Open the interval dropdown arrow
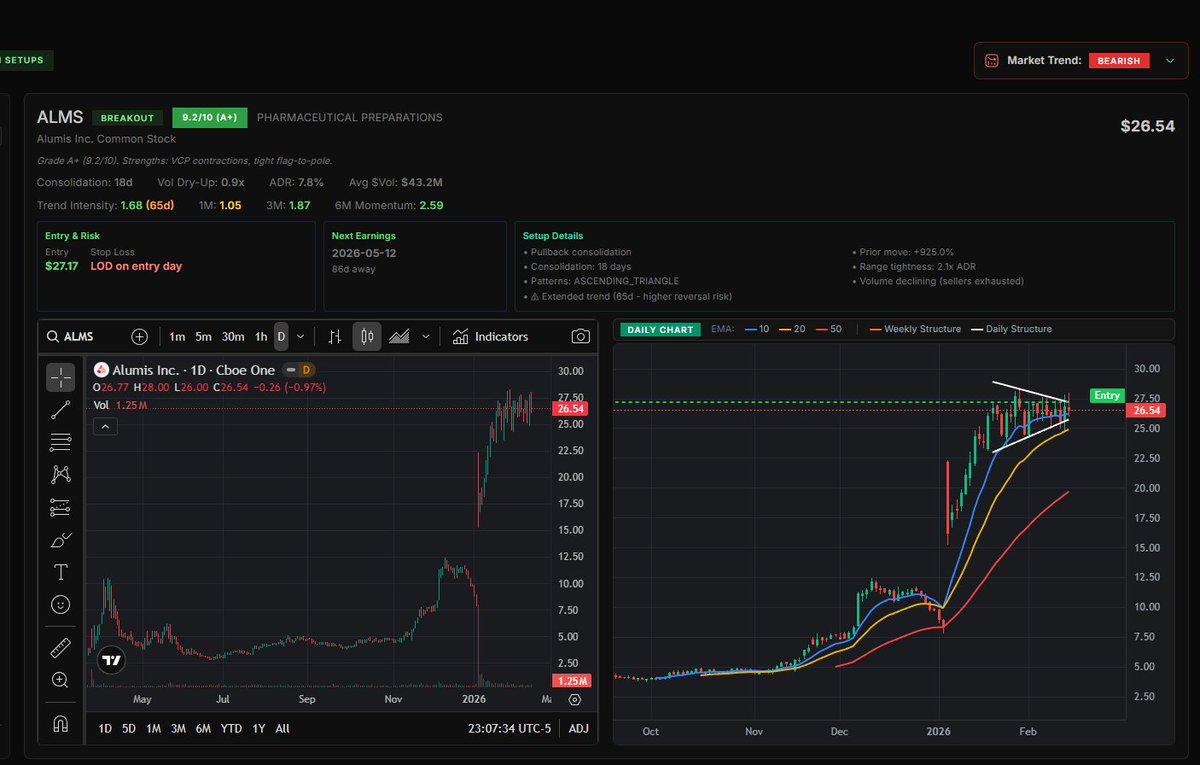The image size is (1200, 765). (301, 336)
